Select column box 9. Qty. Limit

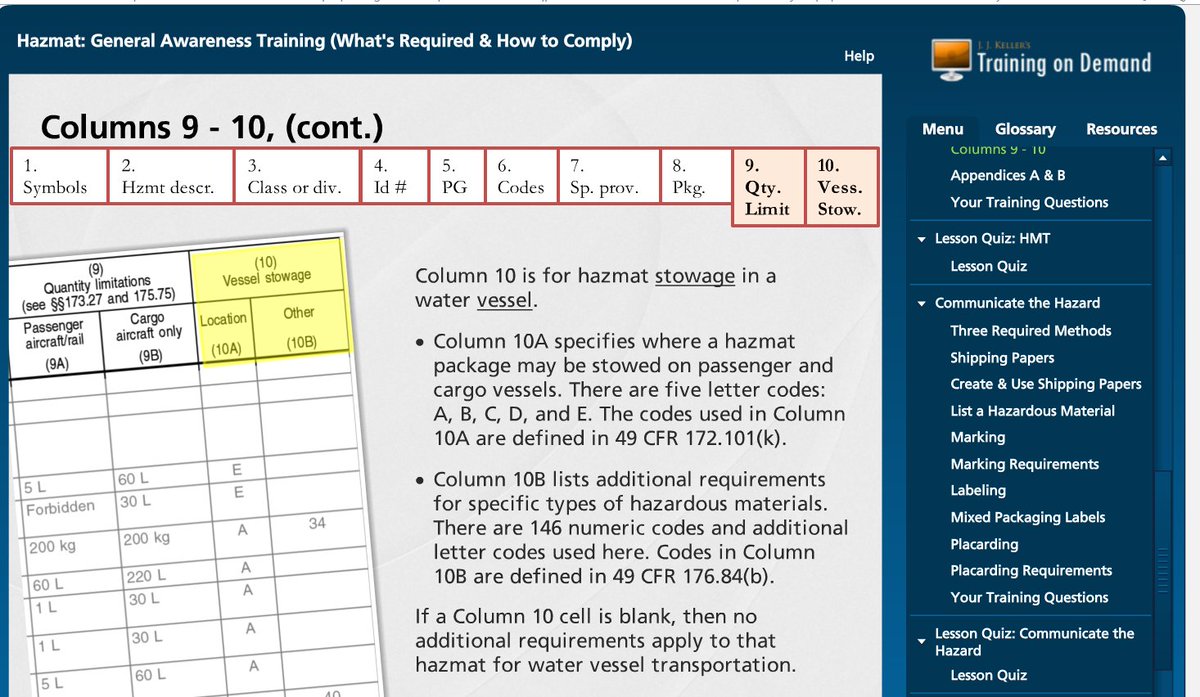(768, 187)
